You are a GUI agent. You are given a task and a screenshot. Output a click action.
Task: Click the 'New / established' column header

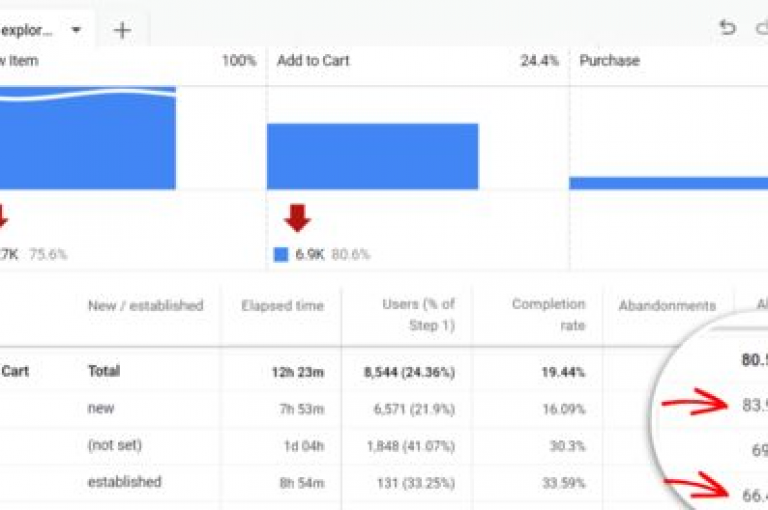pyautogui.click(x=145, y=306)
